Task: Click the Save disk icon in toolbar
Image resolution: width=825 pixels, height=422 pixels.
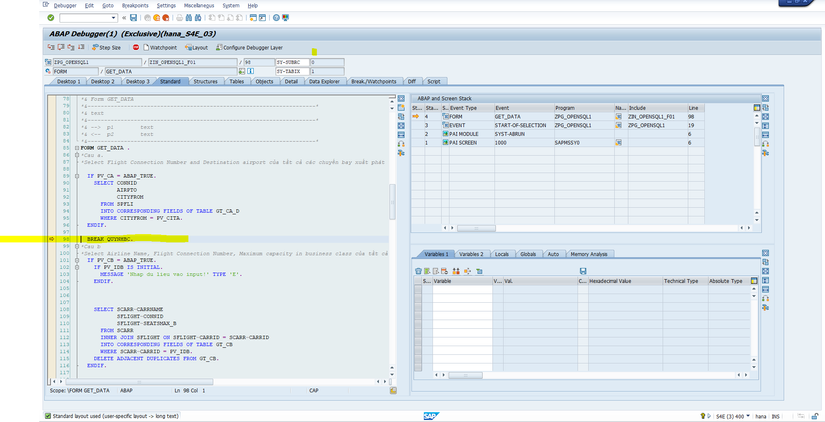Action: pos(135,18)
